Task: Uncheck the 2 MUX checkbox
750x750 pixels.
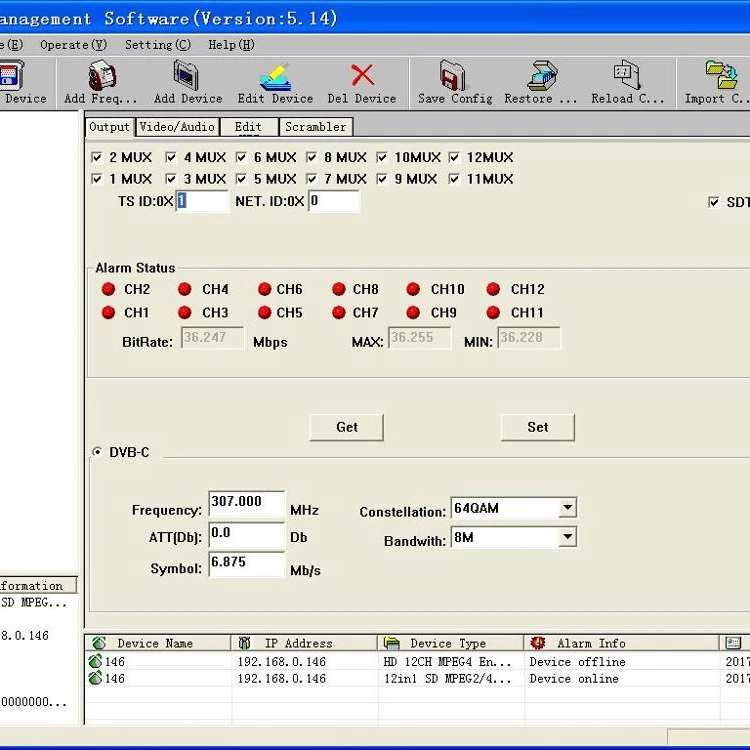Action: click(x=97, y=157)
